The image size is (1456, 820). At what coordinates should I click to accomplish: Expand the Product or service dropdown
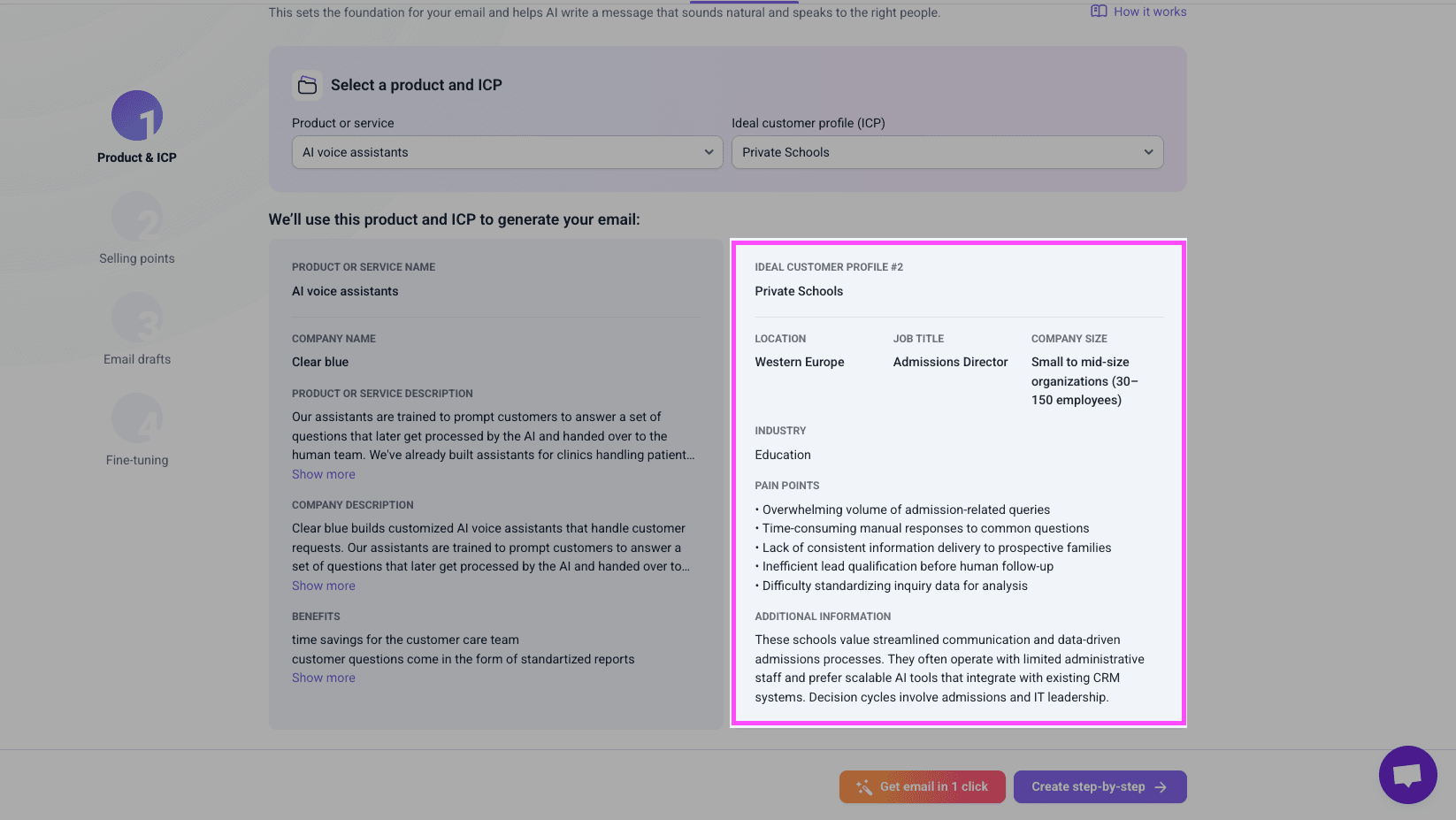[x=507, y=152]
